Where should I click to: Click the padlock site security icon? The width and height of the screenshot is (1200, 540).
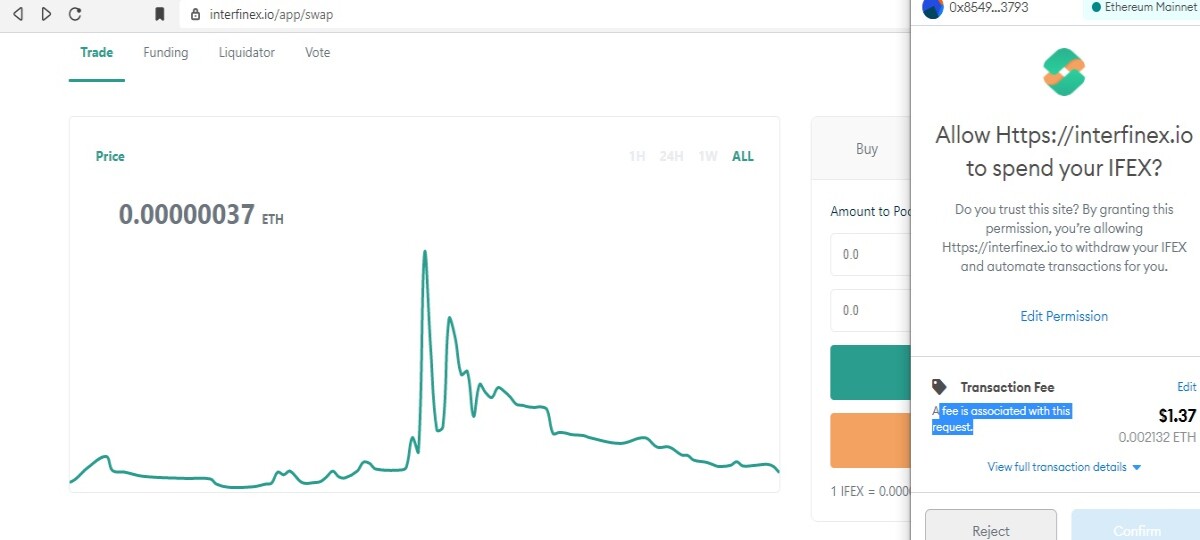tap(196, 14)
